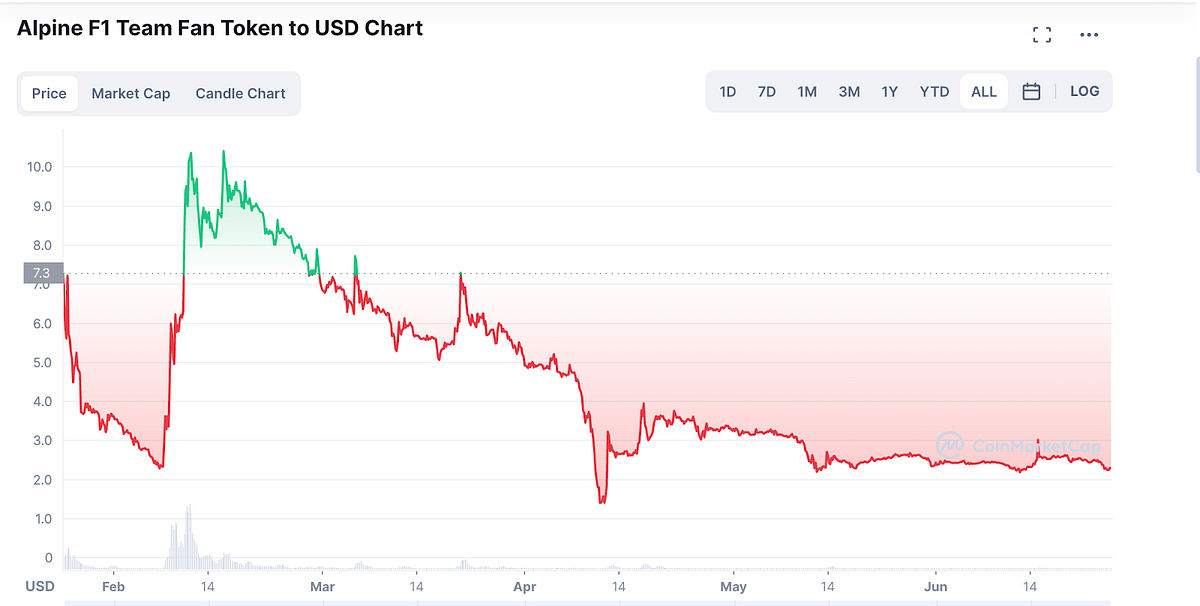Open the Candle Chart view
The height and width of the screenshot is (606, 1200).
240,93
